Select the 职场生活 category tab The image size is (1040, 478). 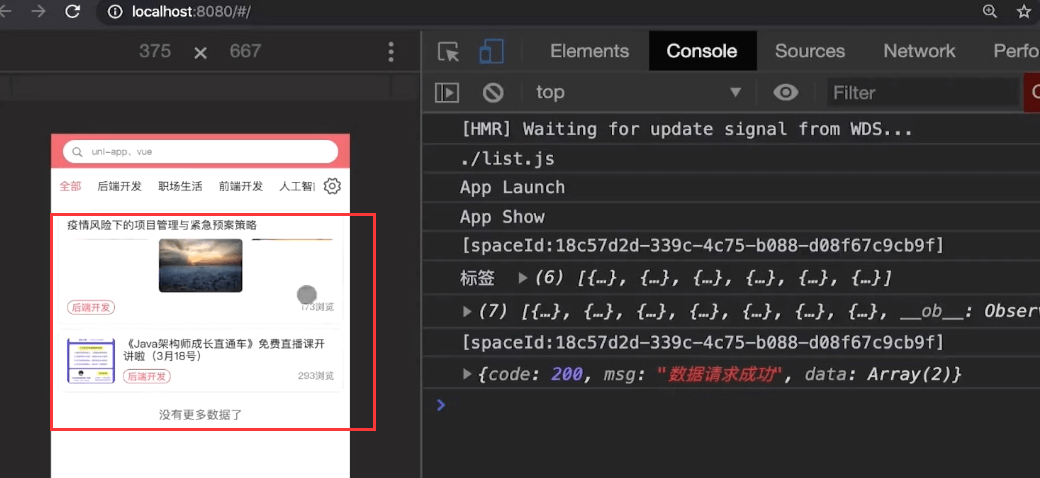(180, 186)
